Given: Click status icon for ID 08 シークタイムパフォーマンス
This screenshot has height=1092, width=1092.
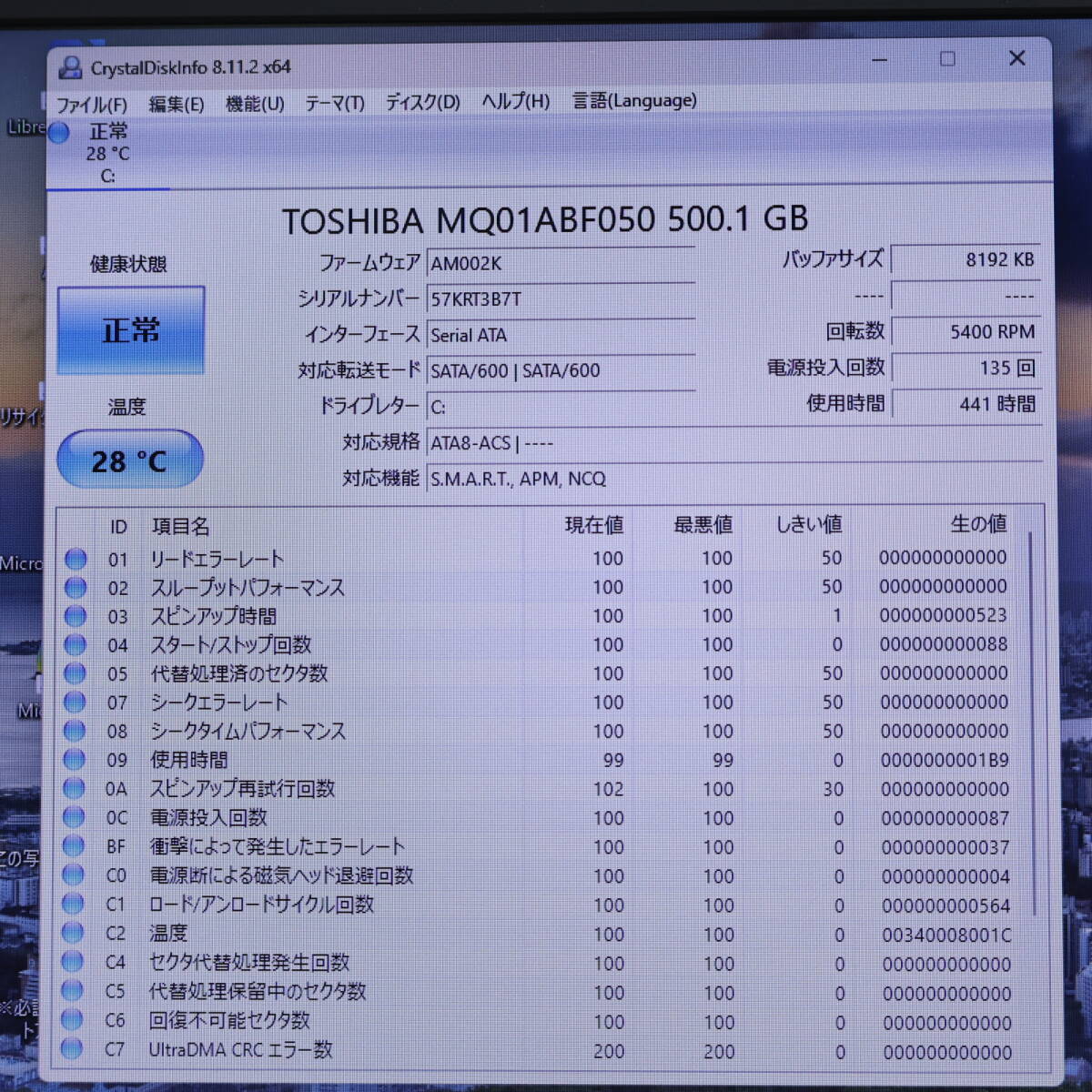Looking at the screenshot, I should coord(75,731).
